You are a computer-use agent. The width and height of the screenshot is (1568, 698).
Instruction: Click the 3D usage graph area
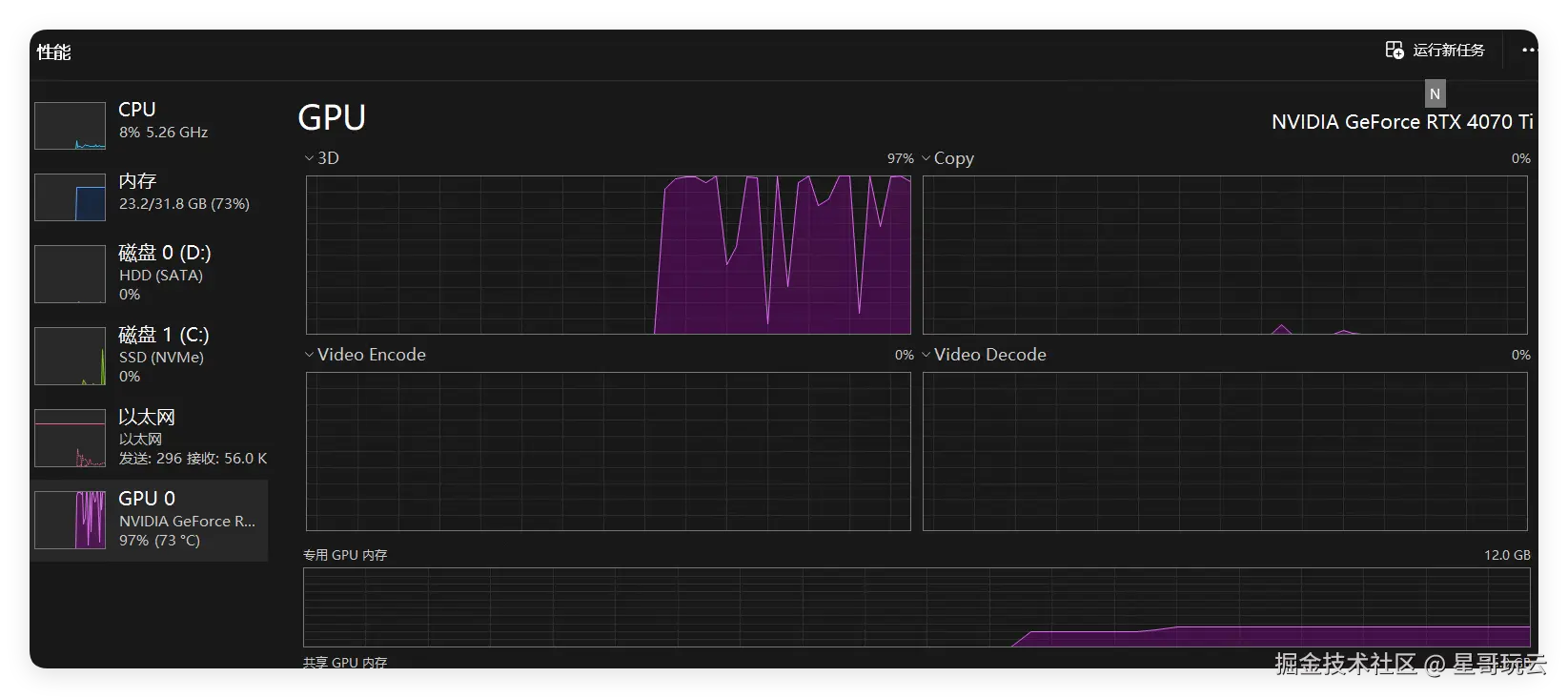[608, 255]
